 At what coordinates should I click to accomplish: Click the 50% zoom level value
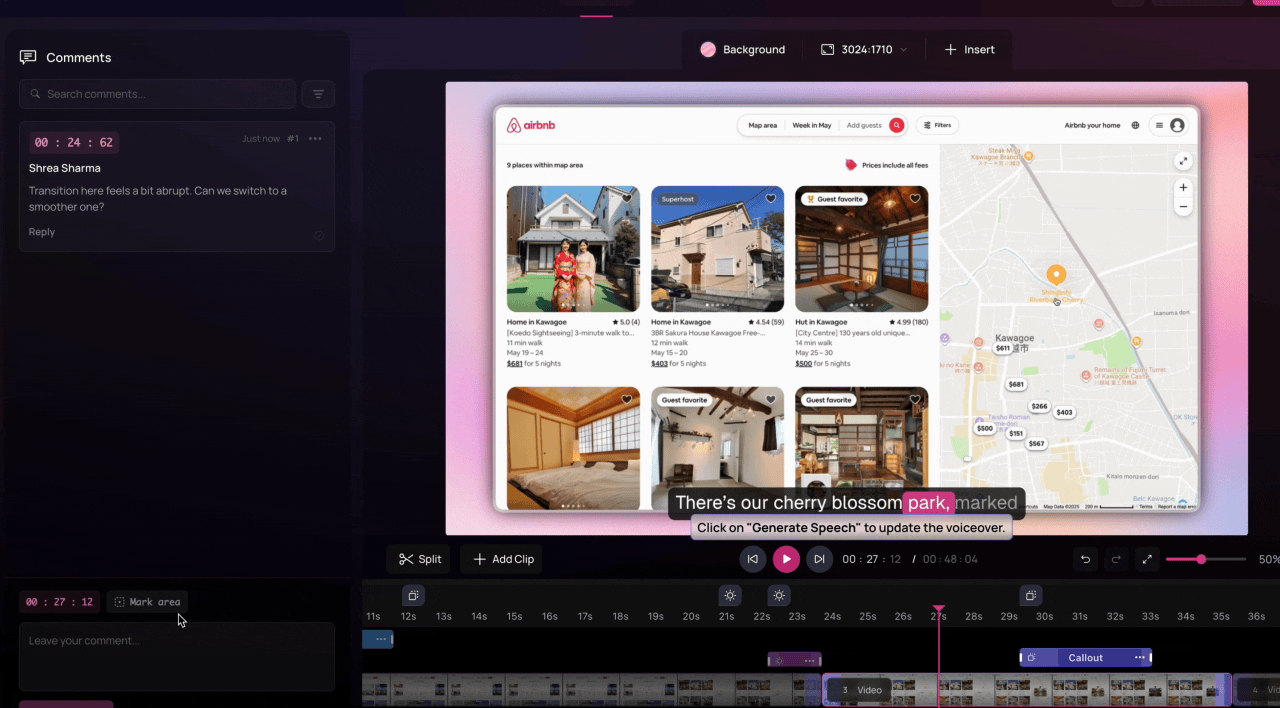pos(1269,559)
